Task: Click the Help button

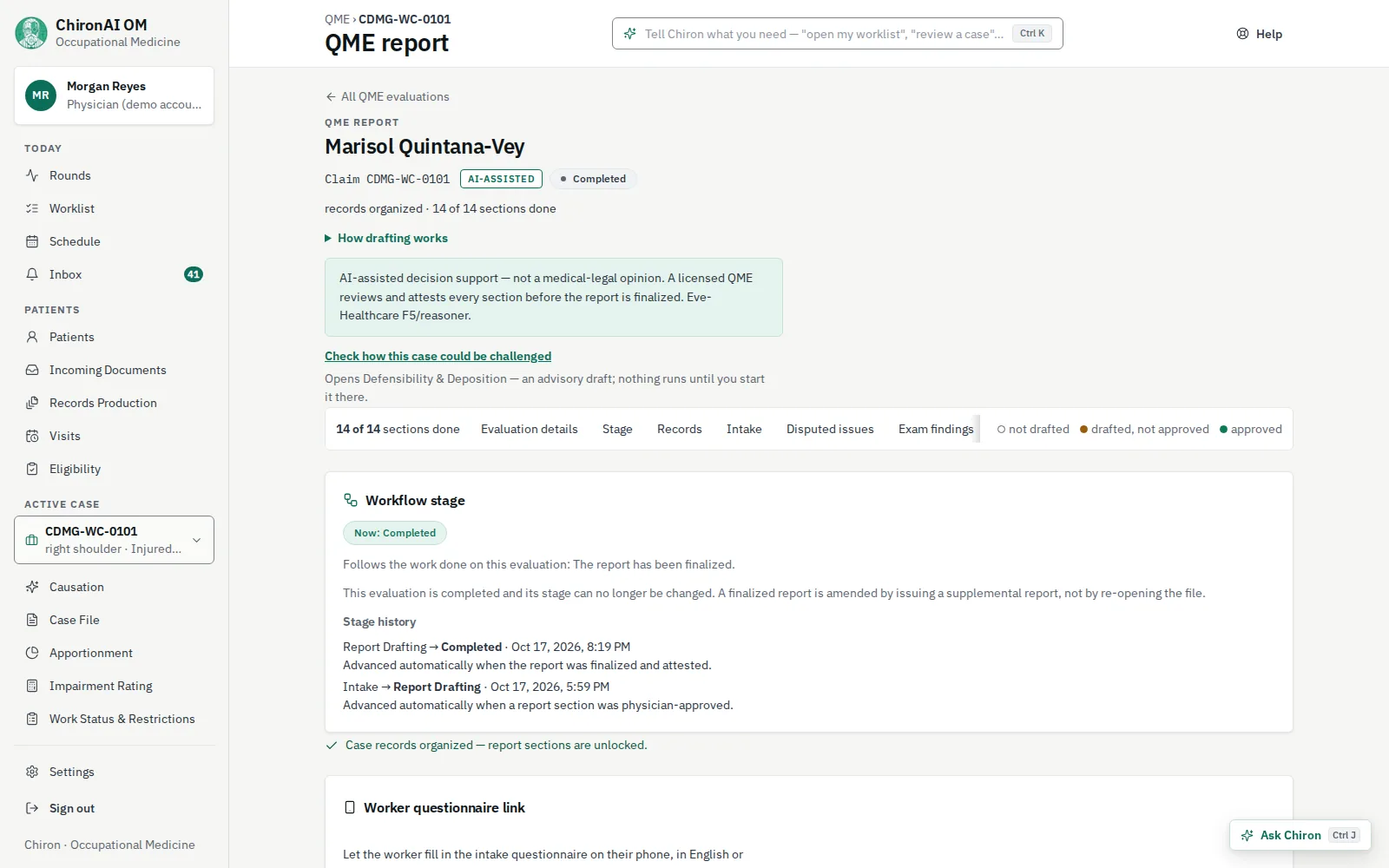Action: 1260,34
